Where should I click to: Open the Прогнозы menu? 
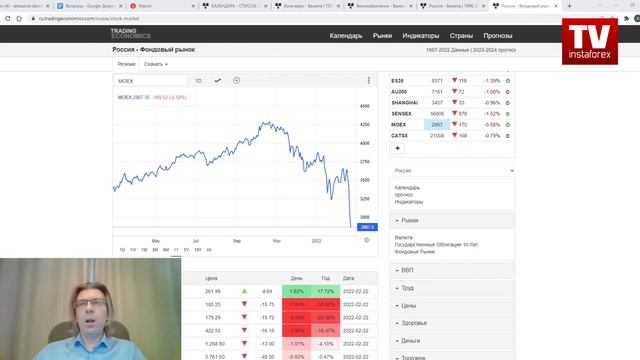(x=498, y=36)
